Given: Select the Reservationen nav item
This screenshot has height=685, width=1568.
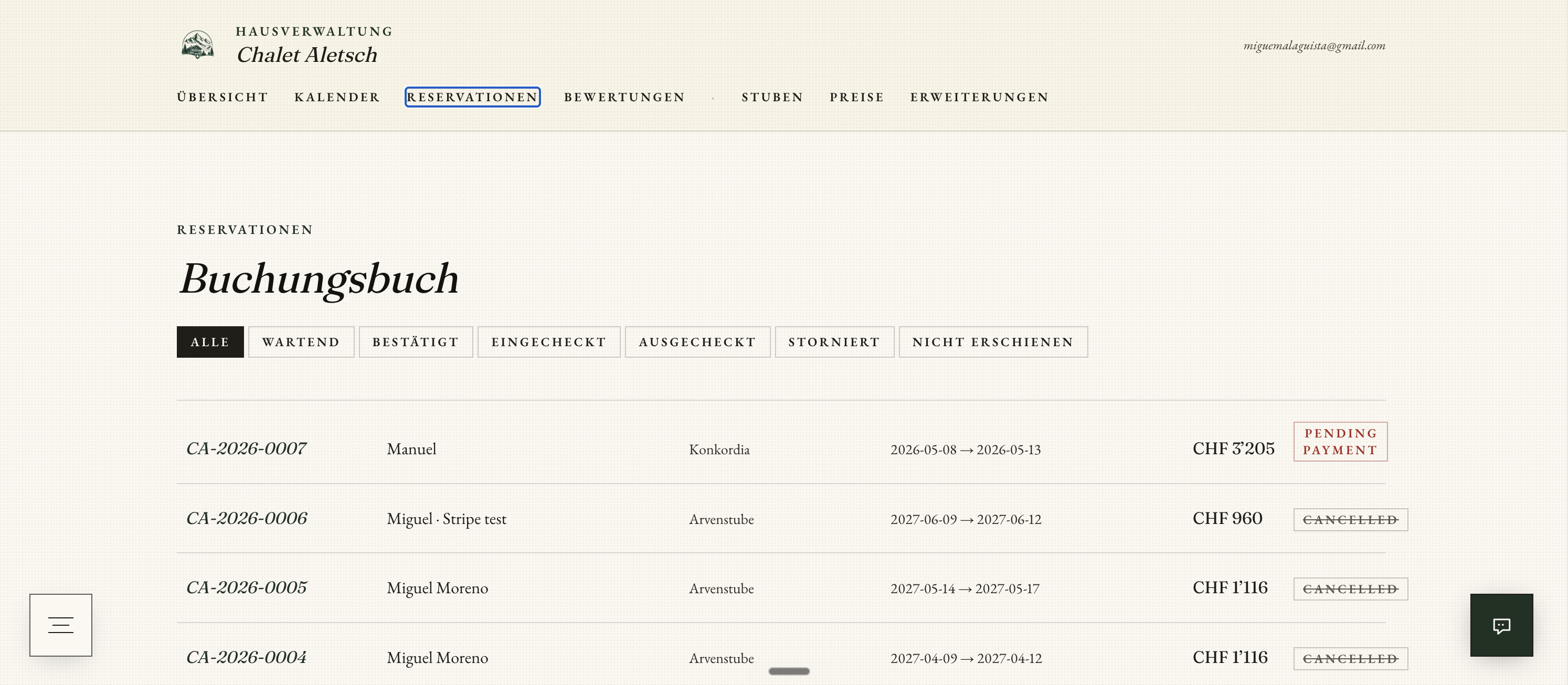Looking at the screenshot, I should tap(472, 98).
